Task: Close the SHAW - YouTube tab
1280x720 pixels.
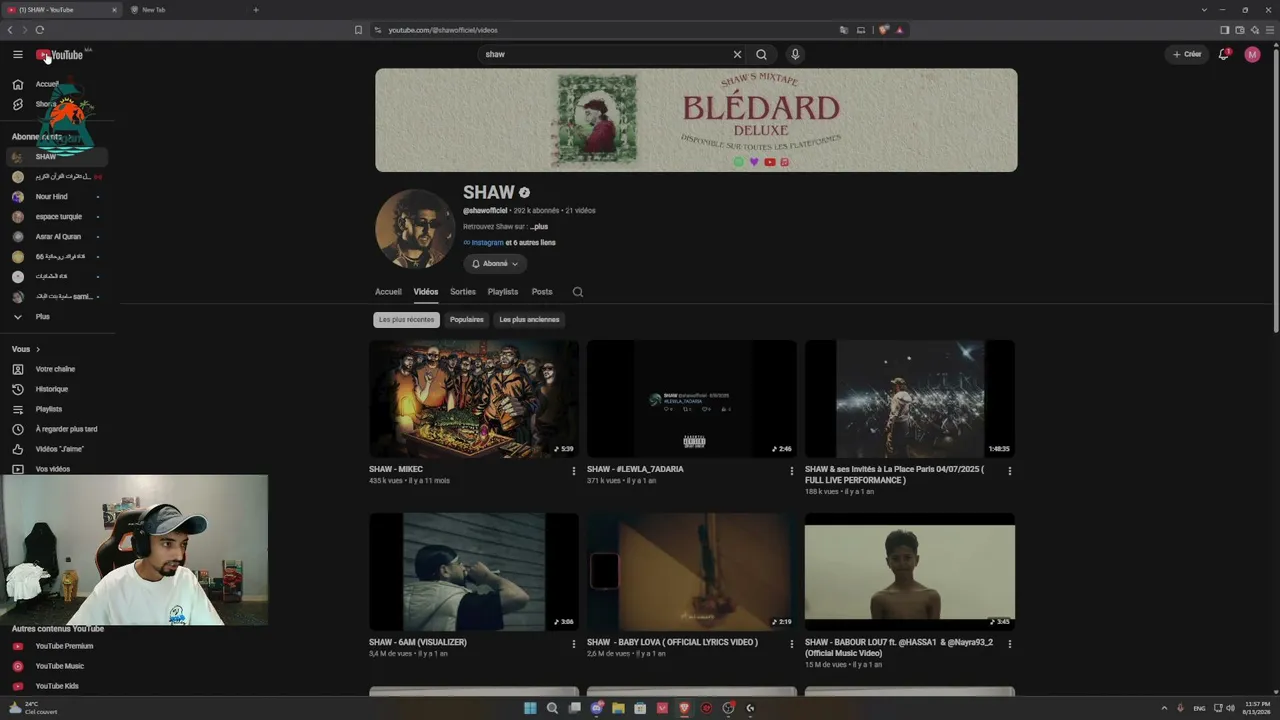Action: (x=114, y=10)
